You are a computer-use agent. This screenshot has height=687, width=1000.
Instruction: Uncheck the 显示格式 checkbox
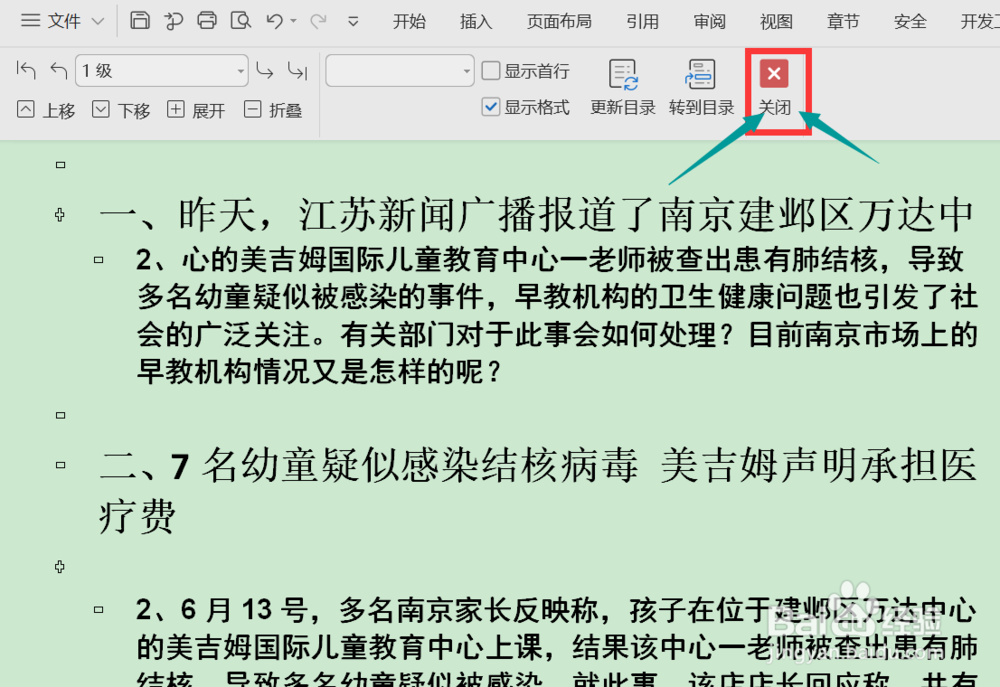click(490, 107)
